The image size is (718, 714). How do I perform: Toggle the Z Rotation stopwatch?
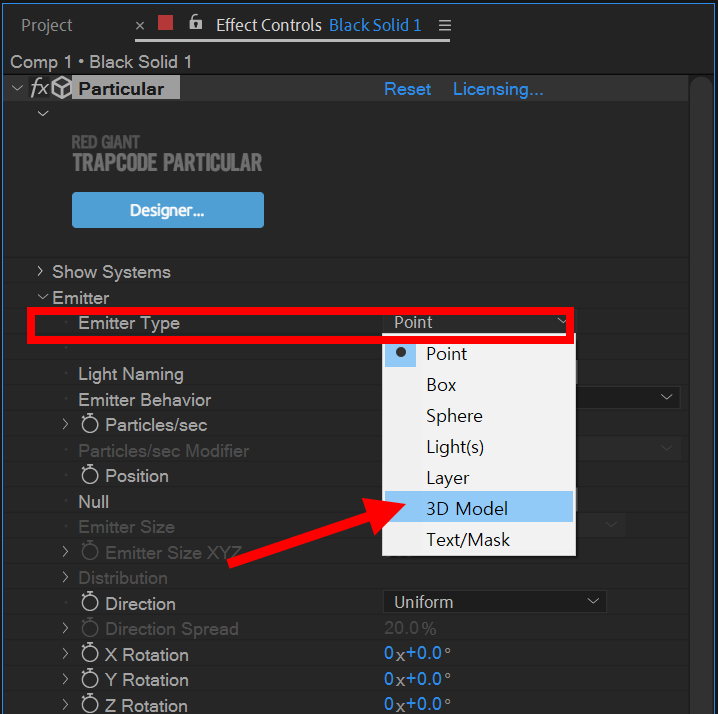pos(90,703)
